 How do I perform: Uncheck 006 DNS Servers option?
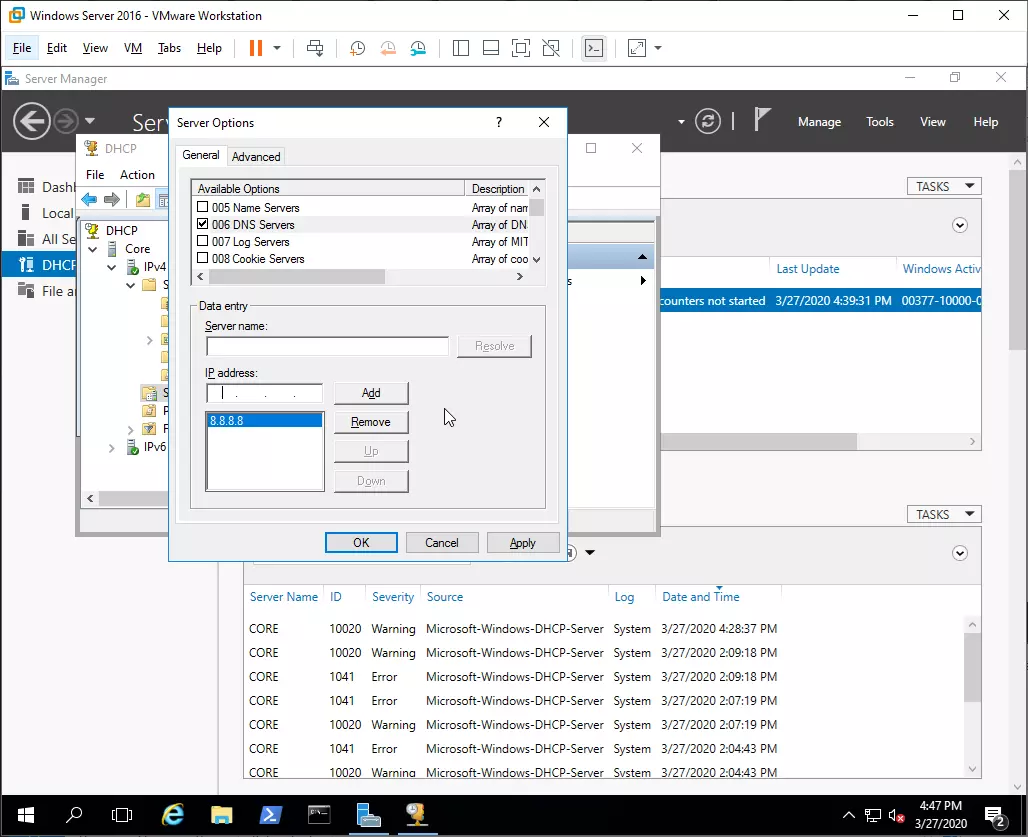[203, 224]
